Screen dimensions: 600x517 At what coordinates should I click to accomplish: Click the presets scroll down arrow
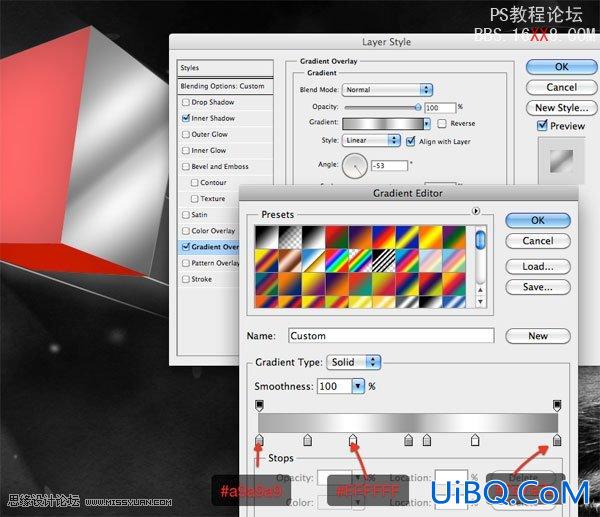[x=480, y=302]
